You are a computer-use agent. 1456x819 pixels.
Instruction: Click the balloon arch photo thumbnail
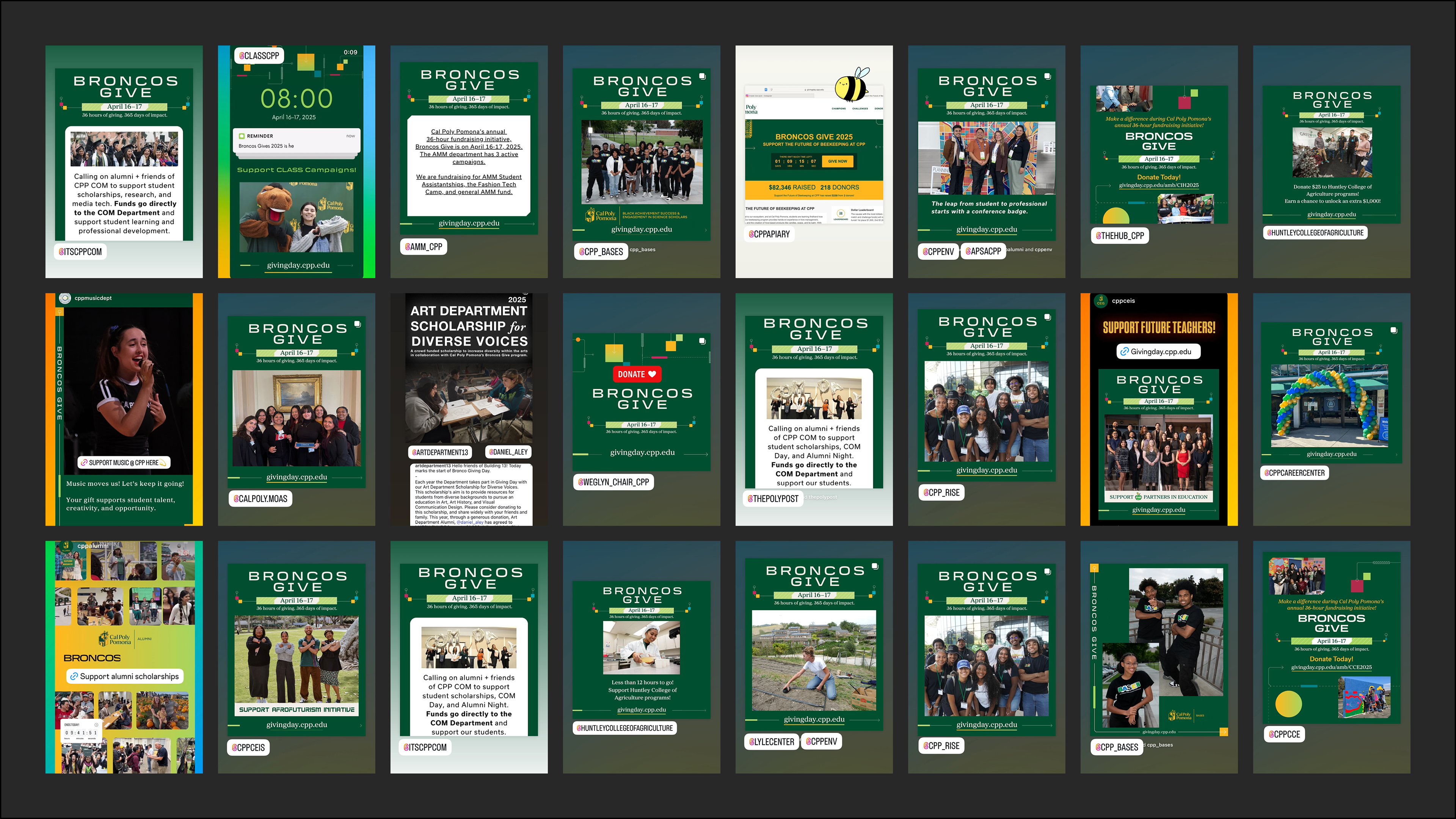pos(1329,405)
